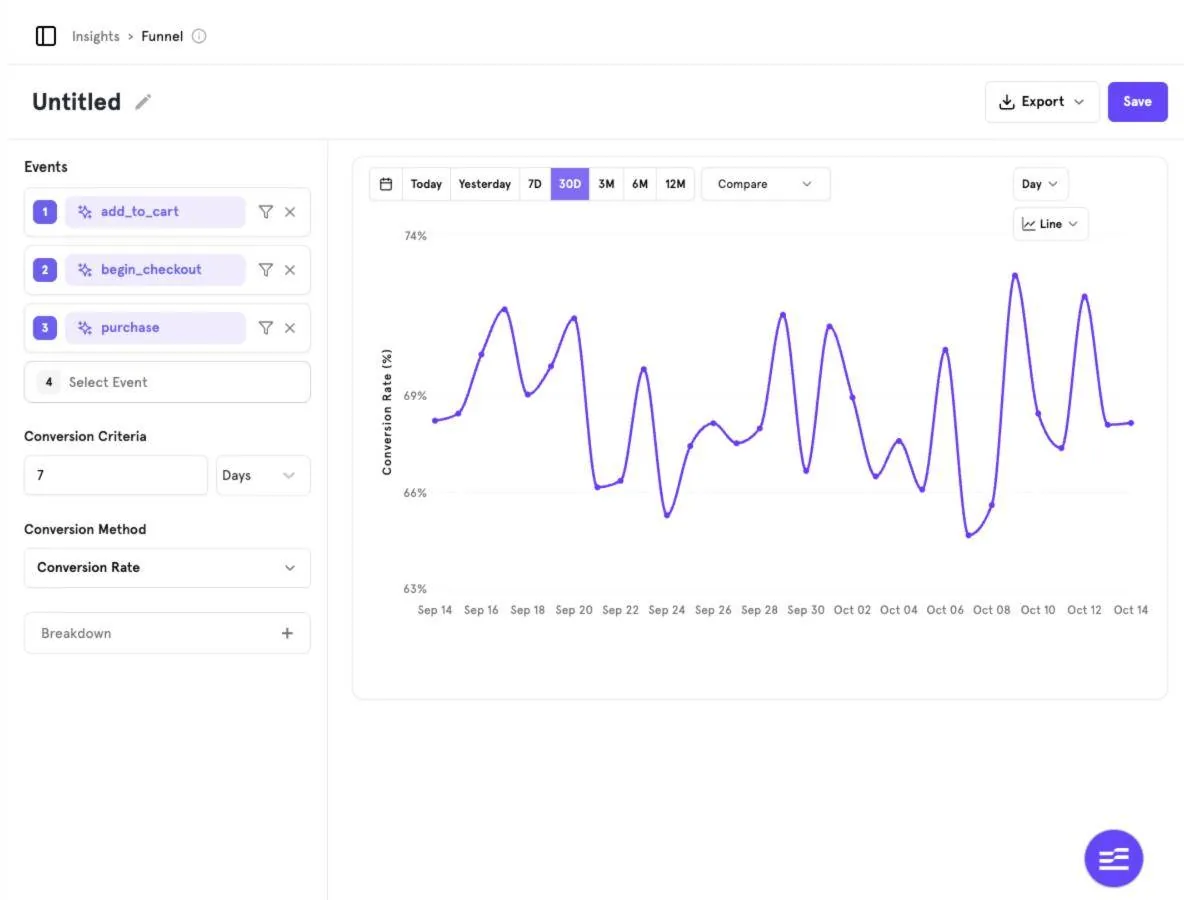Open the Line chart type dropdown

tap(1050, 224)
